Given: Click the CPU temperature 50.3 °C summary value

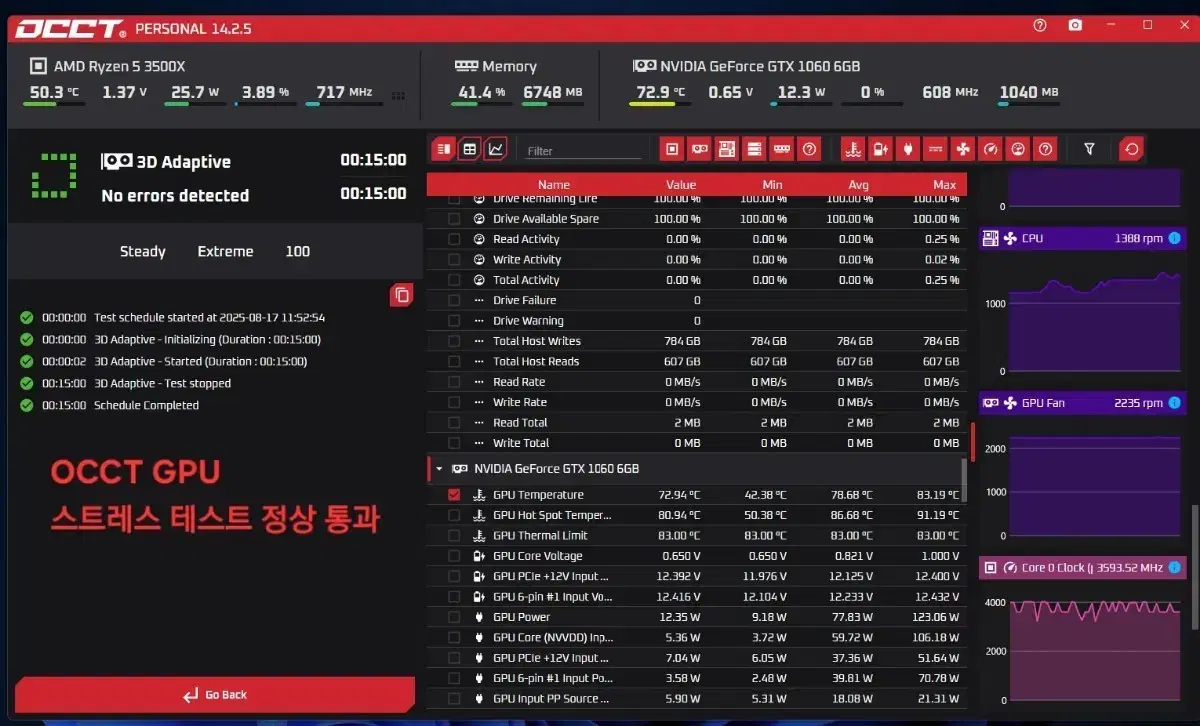Looking at the screenshot, I should pos(54,92).
